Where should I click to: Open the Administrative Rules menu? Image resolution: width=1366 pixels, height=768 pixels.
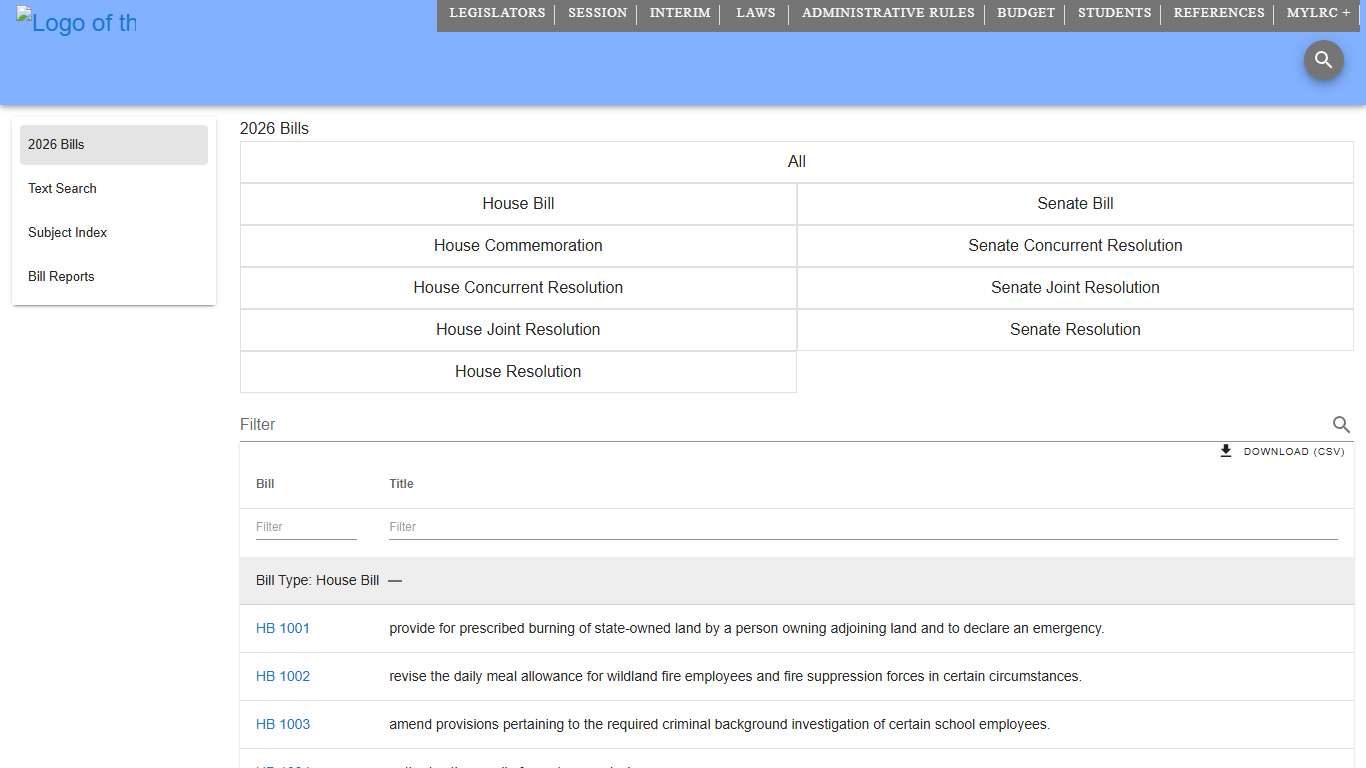tap(888, 13)
